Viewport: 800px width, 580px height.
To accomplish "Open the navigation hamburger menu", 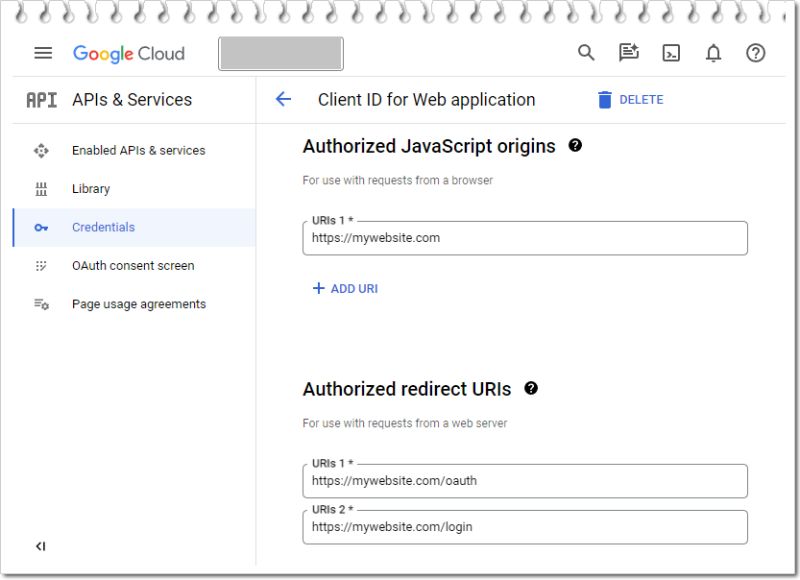I will (x=42, y=53).
